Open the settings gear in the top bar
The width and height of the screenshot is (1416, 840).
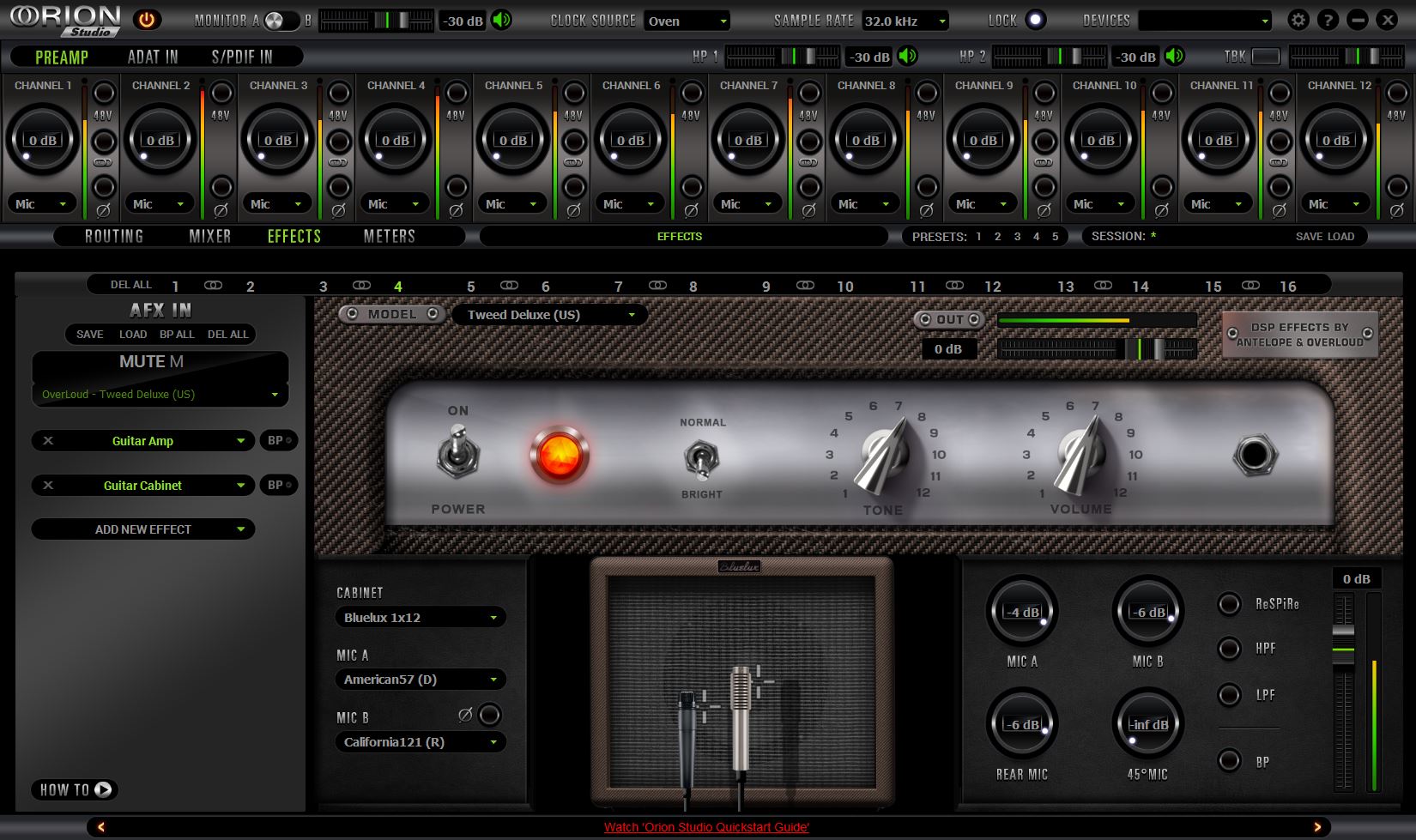coord(1298,19)
